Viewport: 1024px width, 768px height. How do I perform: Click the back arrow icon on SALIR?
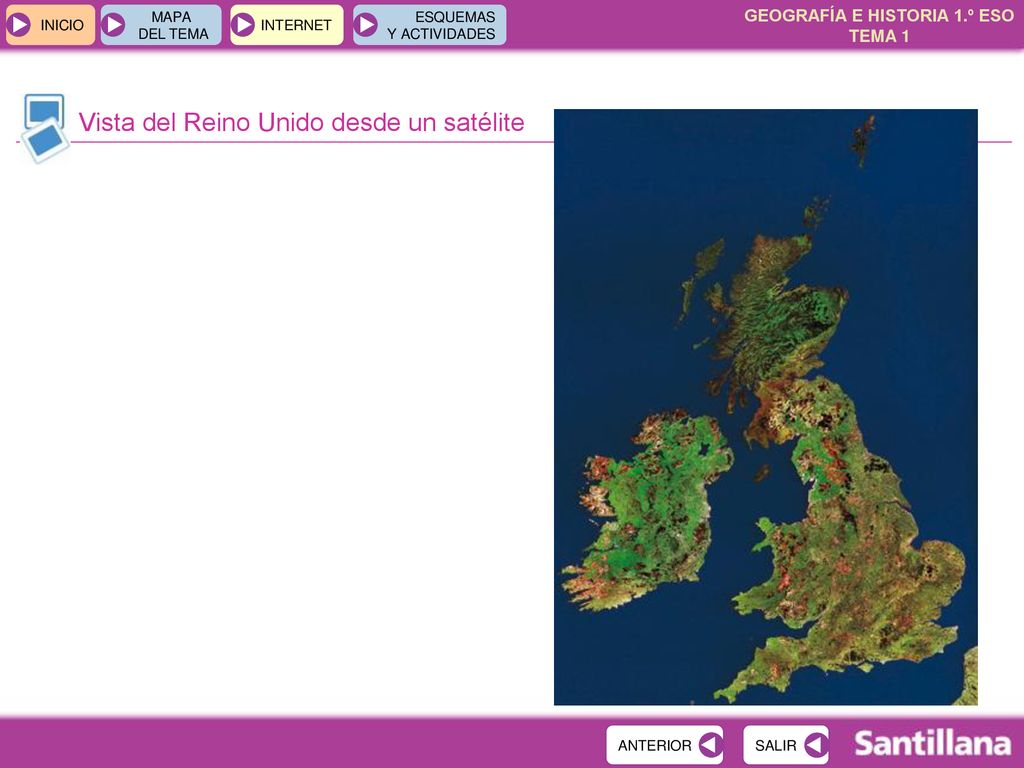coord(816,744)
